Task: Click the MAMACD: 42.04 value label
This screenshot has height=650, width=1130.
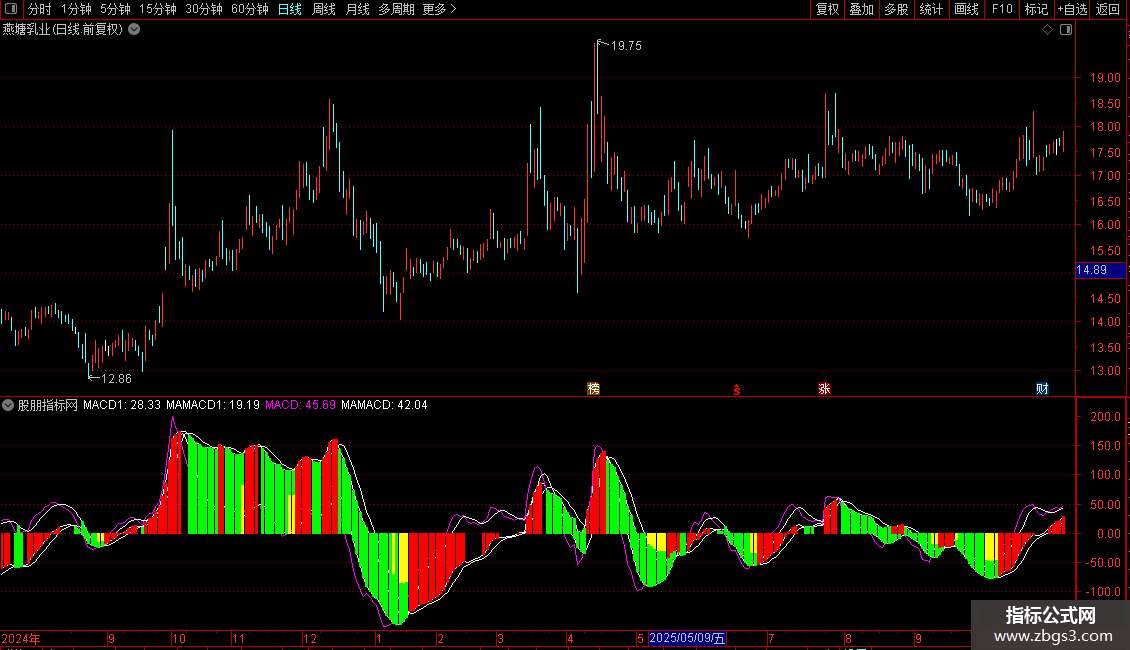Action: point(384,405)
